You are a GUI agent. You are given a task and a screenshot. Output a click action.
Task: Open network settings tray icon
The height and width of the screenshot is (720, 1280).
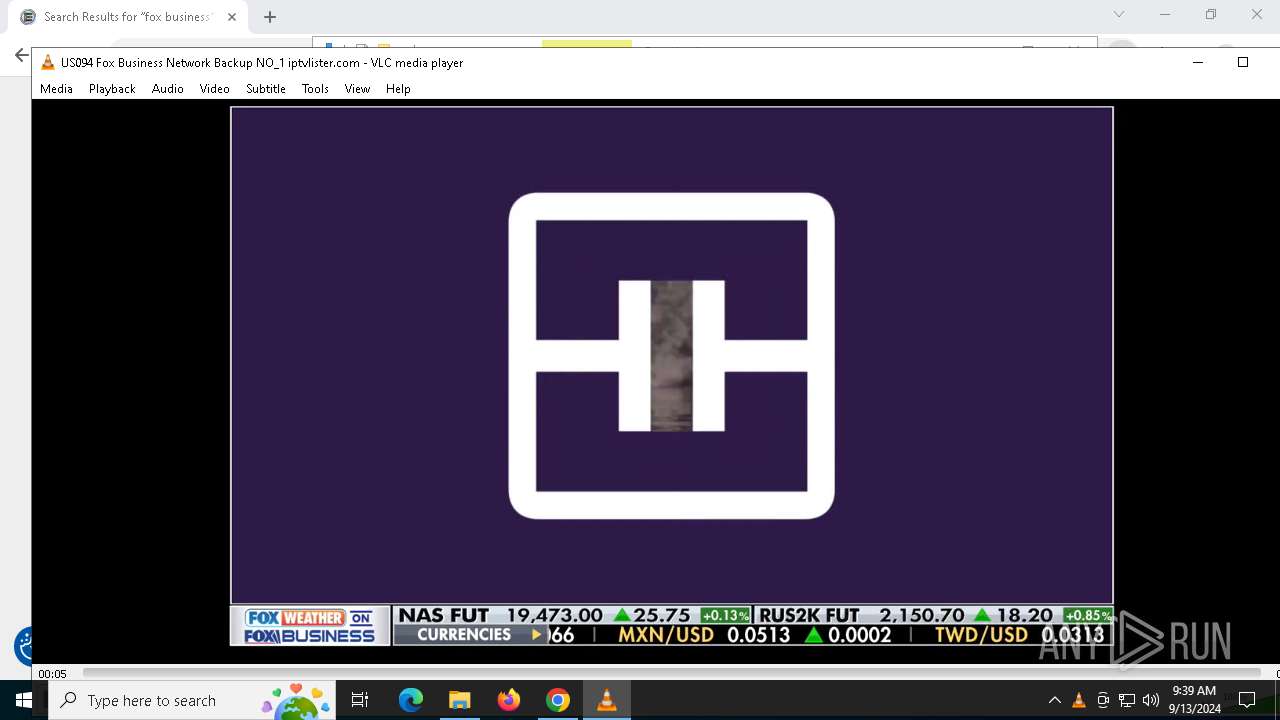(x=1127, y=700)
